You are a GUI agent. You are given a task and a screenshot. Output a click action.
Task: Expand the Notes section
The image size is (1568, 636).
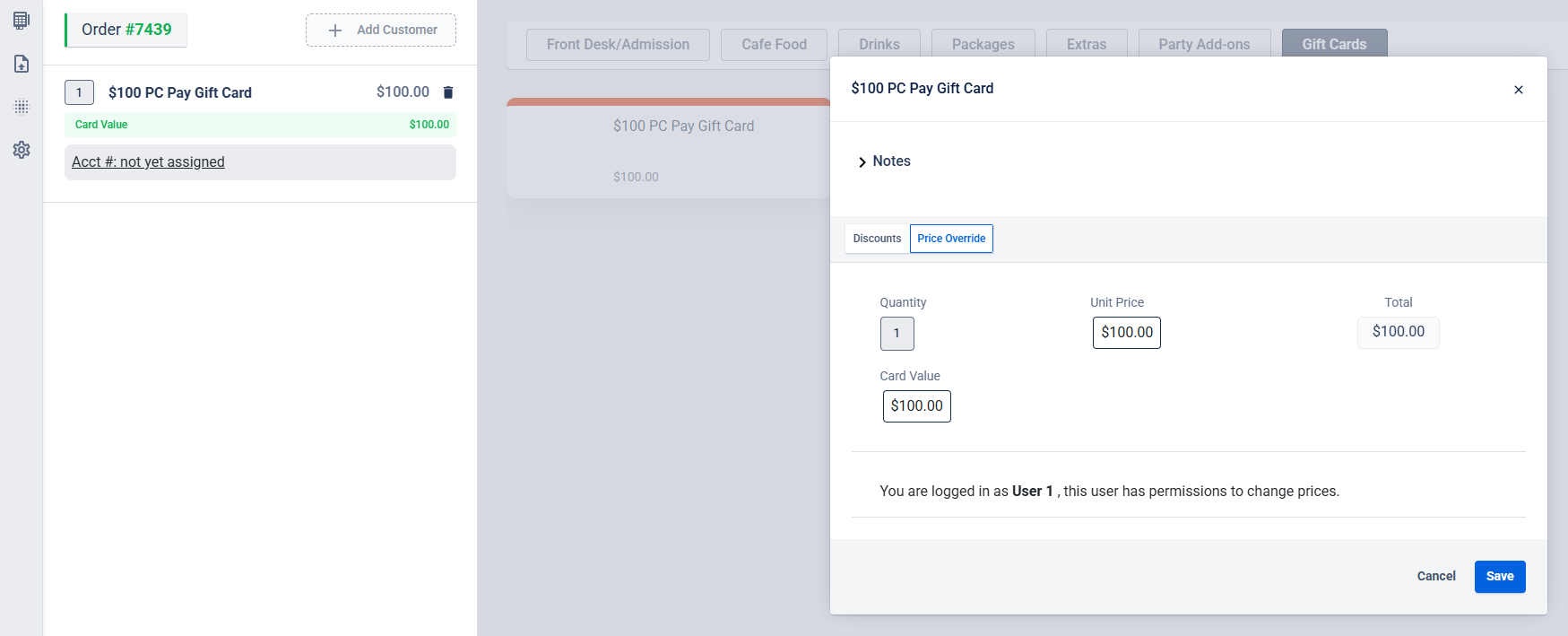tap(884, 161)
